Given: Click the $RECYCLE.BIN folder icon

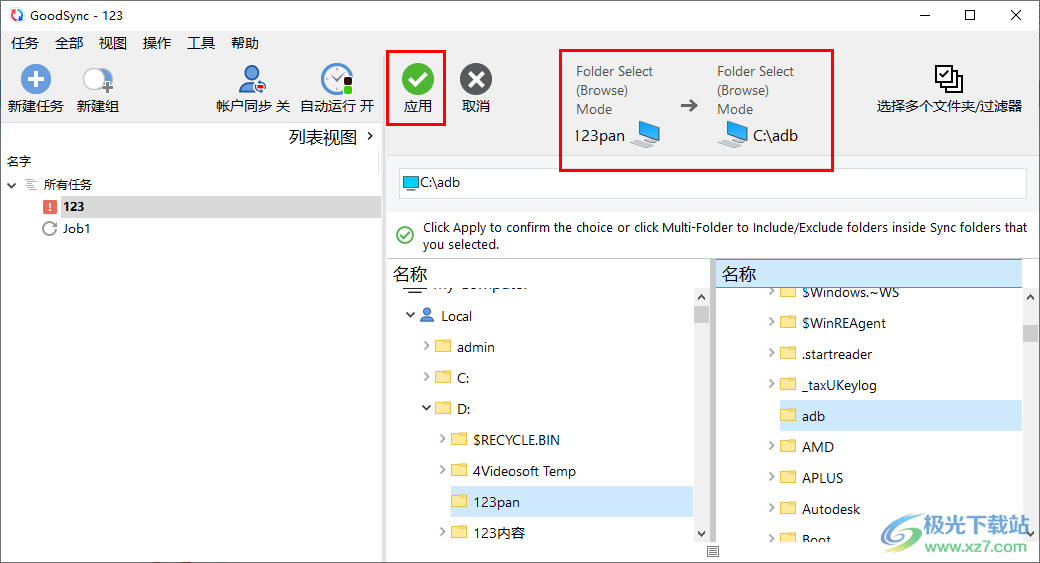Looking at the screenshot, I should point(459,439).
